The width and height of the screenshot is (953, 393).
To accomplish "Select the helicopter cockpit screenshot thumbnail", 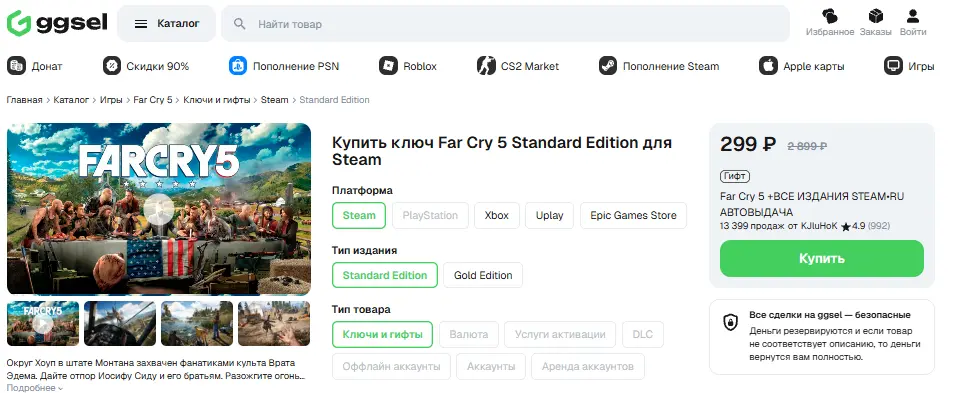I will click(120, 324).
